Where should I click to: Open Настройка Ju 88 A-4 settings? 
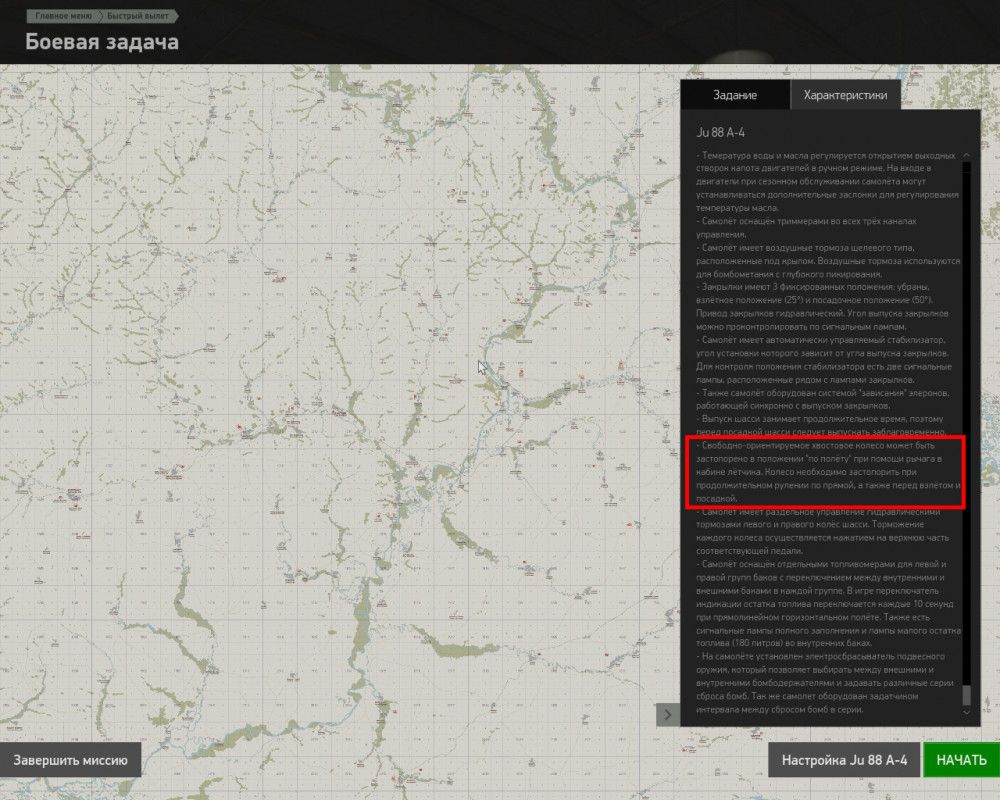pyautogui.click(x=844, y=760)
